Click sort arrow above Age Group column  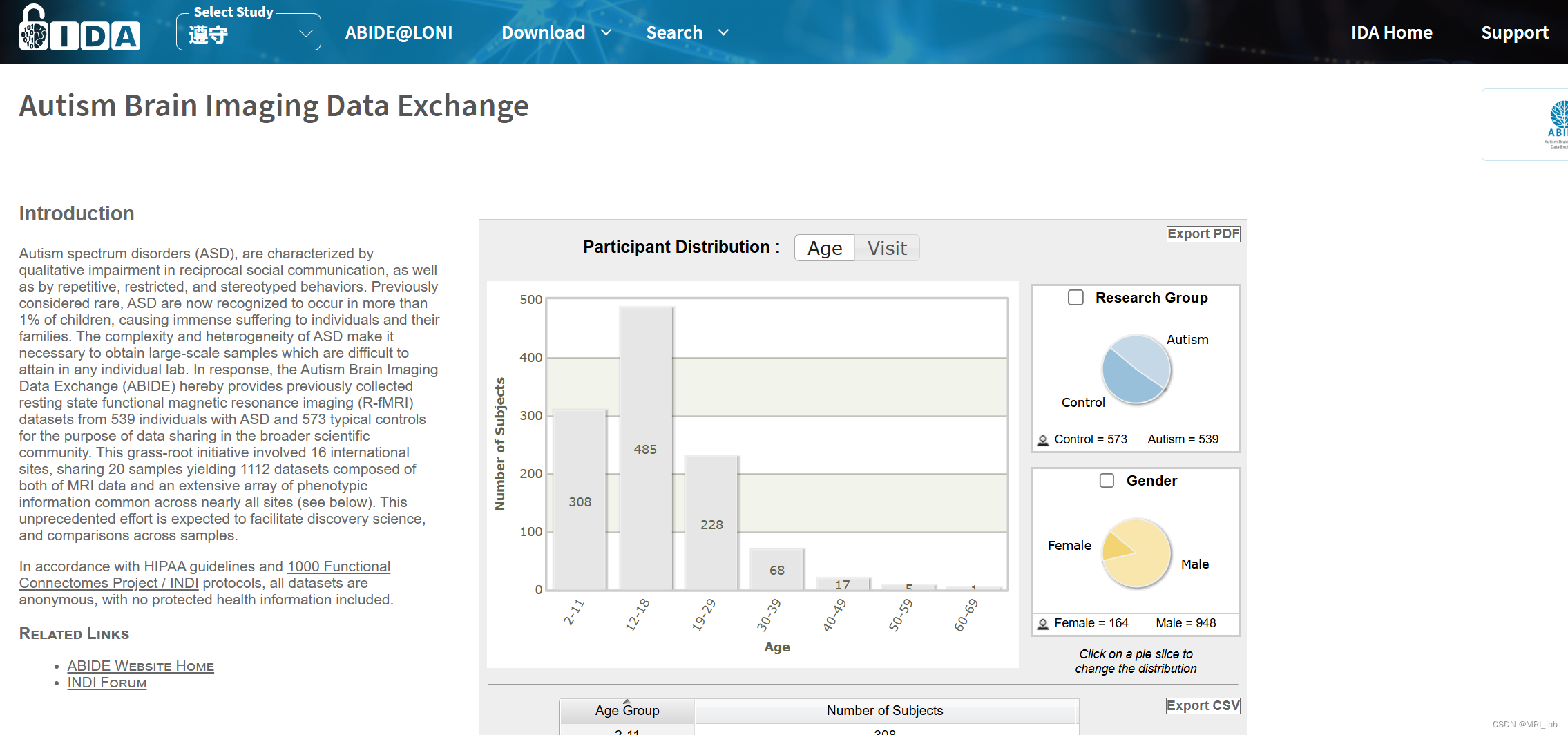click(x=627, y=701)
